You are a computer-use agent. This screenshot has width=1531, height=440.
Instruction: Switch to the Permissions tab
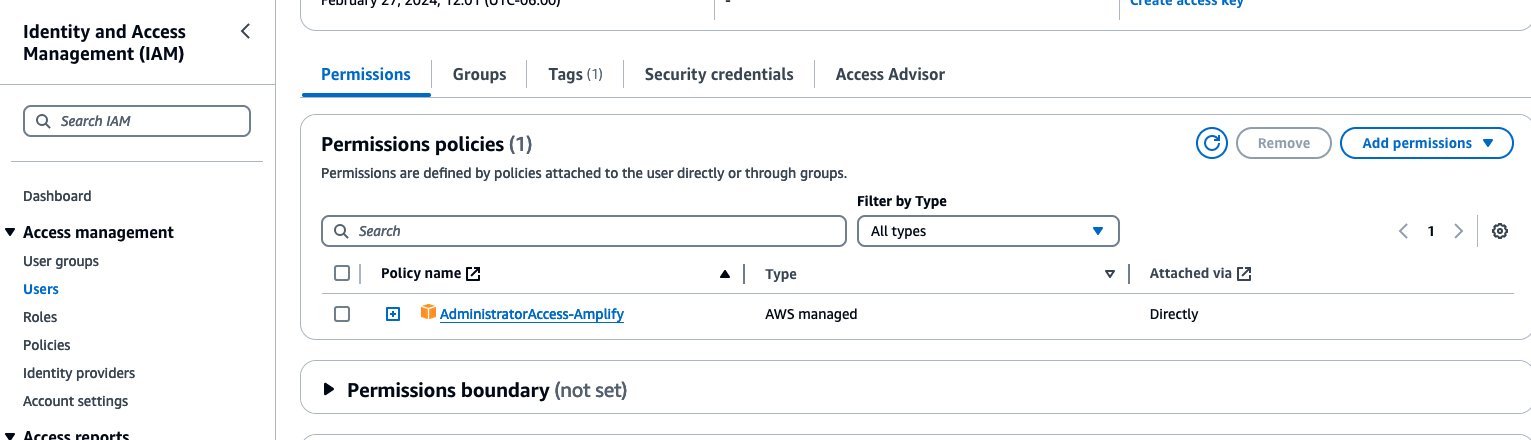tap(366, 74)
